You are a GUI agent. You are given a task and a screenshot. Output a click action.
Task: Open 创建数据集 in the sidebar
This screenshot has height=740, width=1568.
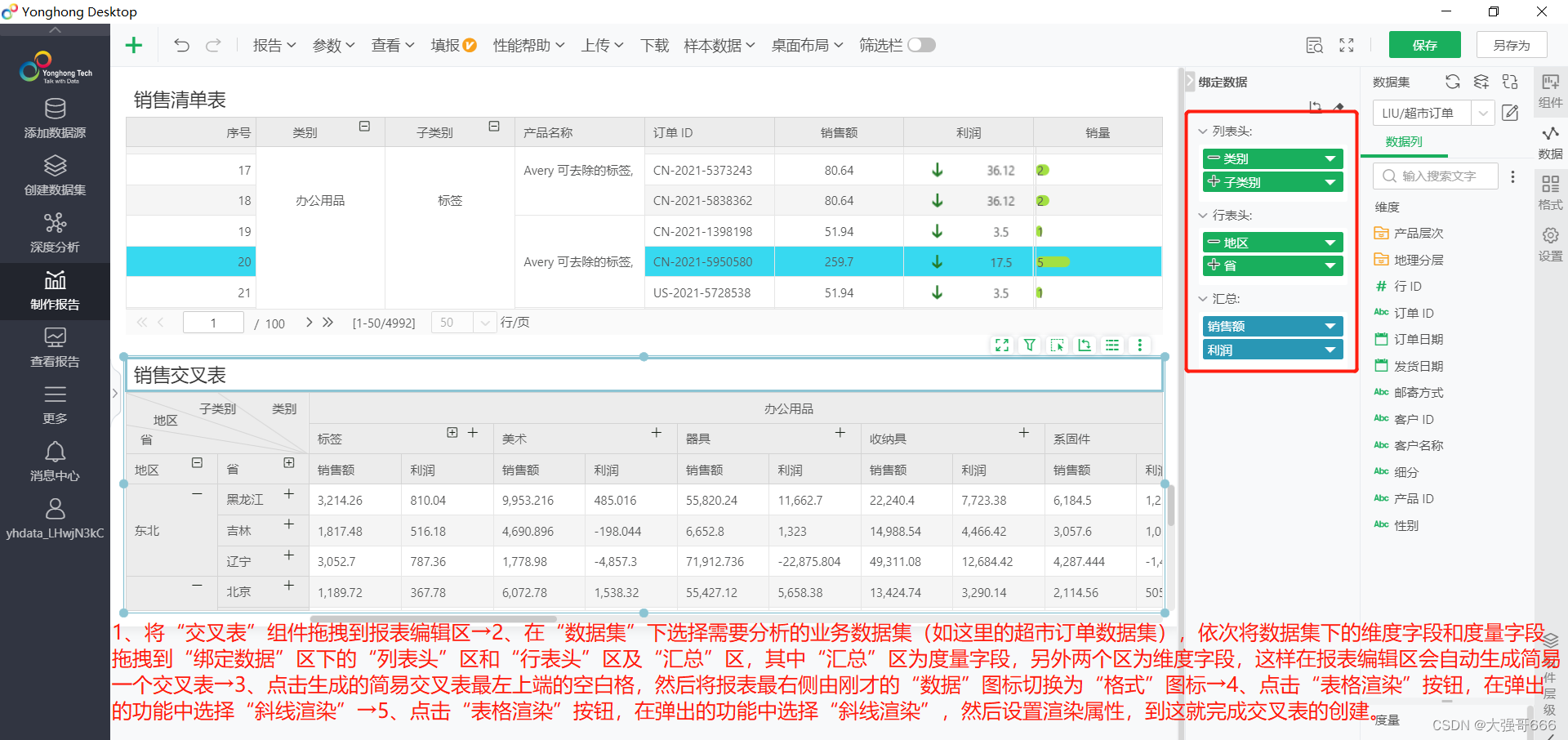pyautogui.click(x=55, y=176)
